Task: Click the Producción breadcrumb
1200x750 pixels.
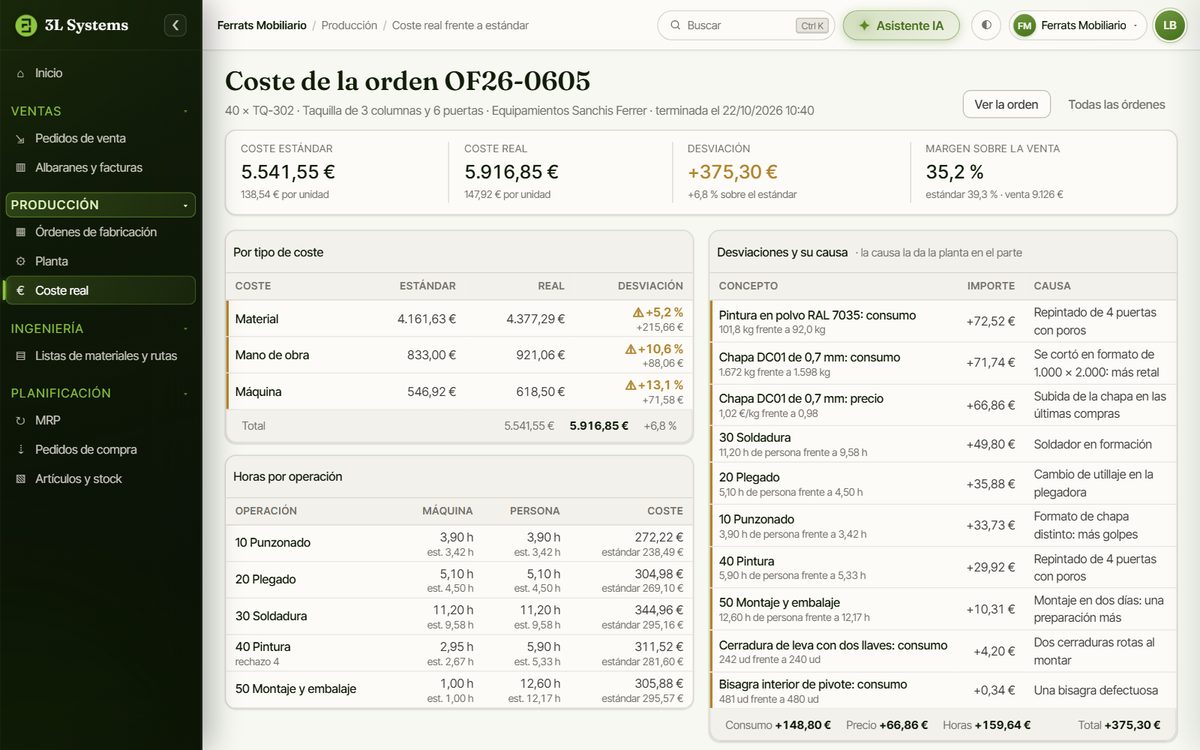Action: click(x=349, y=25)
